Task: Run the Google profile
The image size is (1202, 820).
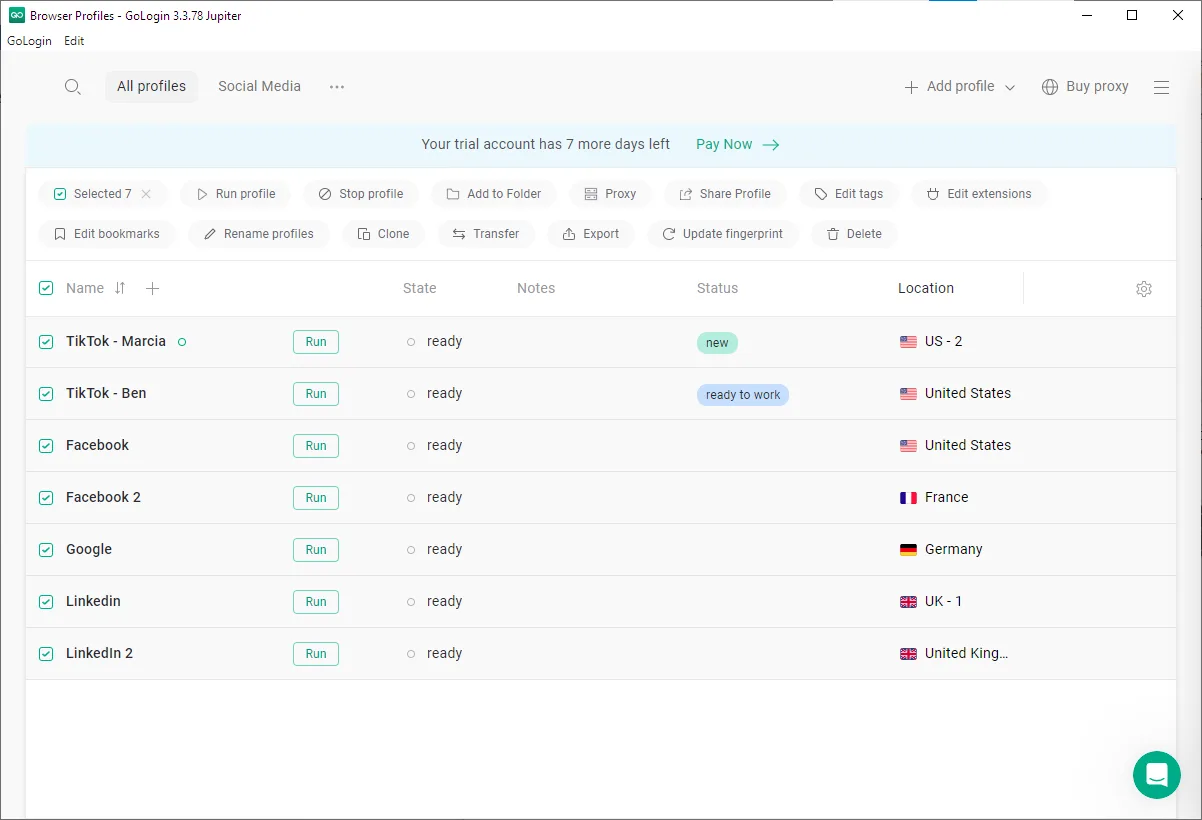Action: (x=316, y=550)
